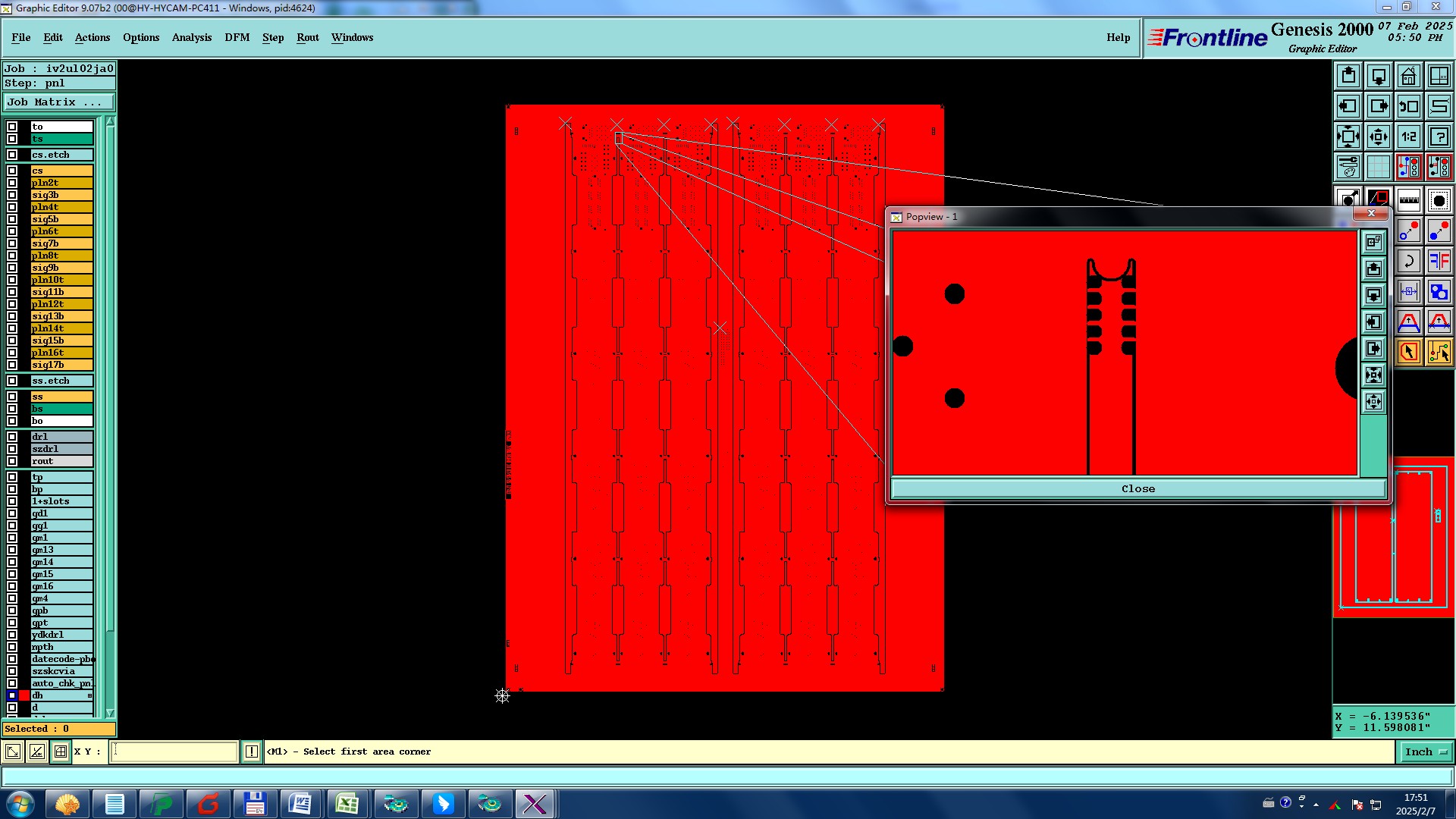Select the ruler measure tool
This screenshot has width=1456, height=819.
point(1408,201)
